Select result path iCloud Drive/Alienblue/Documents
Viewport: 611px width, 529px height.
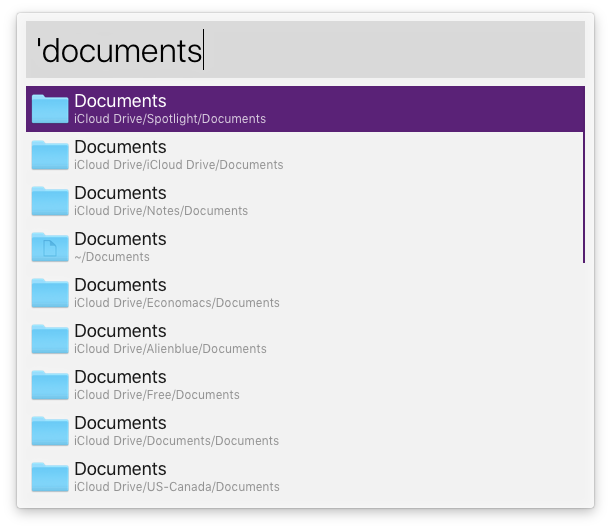tap(170, 349)
